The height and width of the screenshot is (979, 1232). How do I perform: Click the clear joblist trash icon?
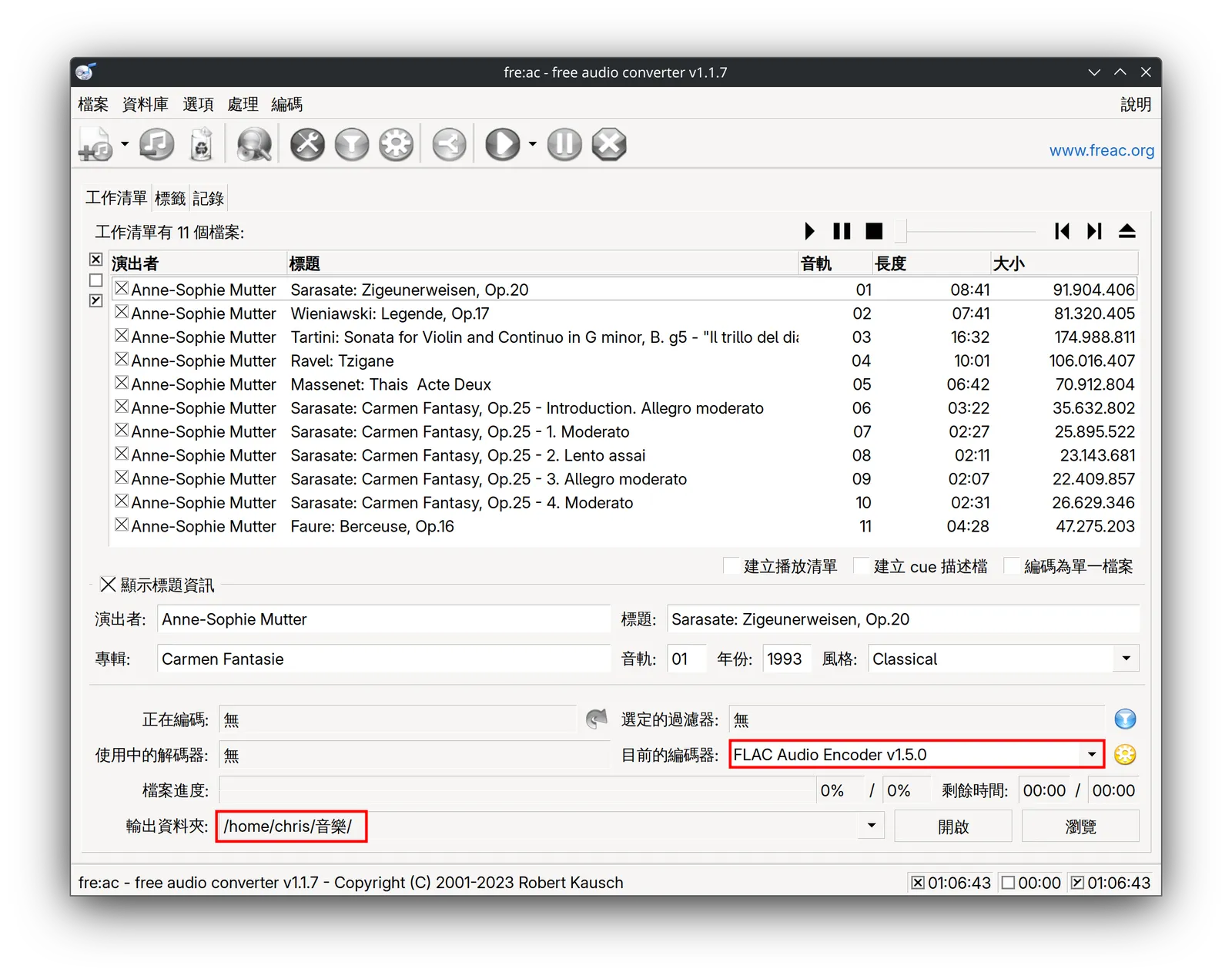pyautogui.click(x=201, y=144)
